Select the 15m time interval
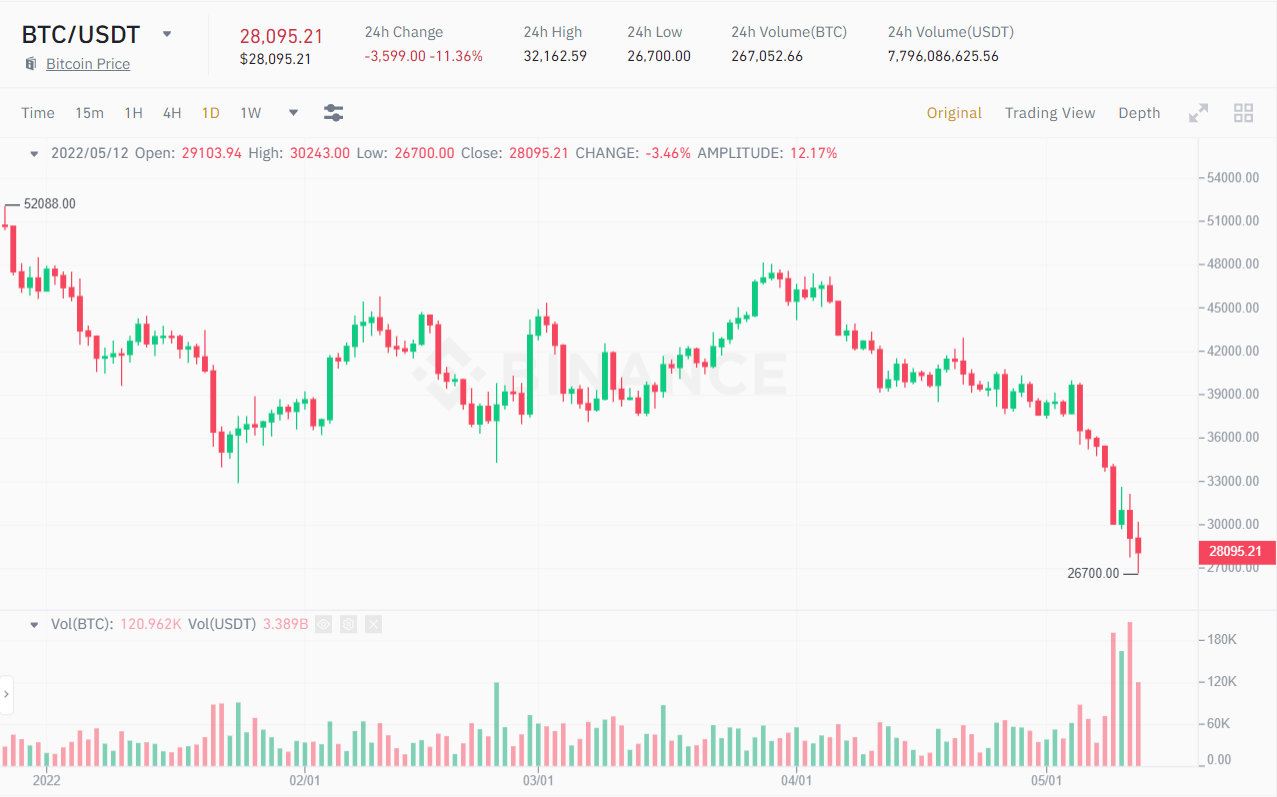1277x797 pixels. pyautogui.click(x=89, y=113)
